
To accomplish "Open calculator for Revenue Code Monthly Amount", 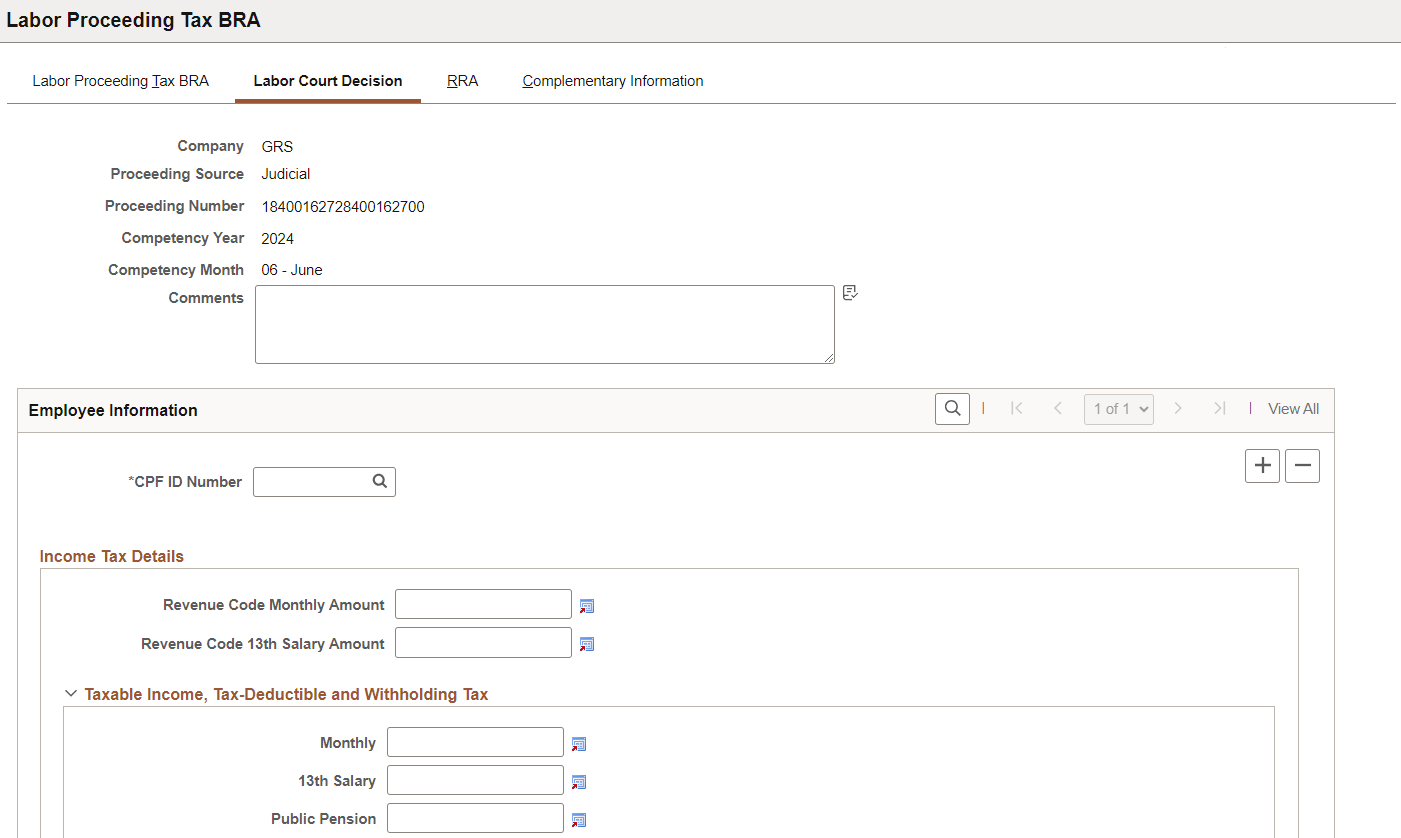I will 587,606.
